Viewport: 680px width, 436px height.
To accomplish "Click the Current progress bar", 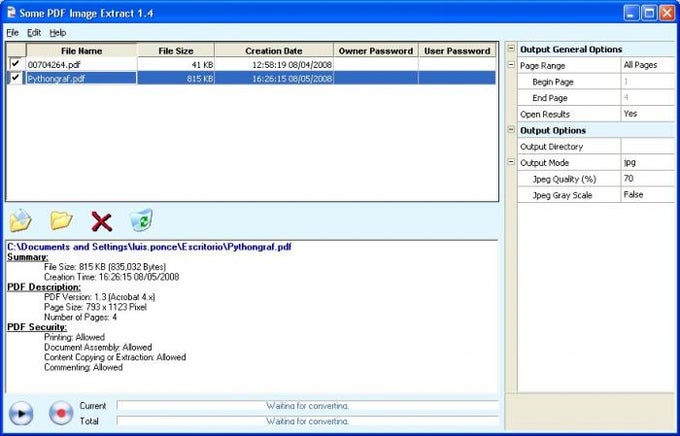I will (307, 406).
